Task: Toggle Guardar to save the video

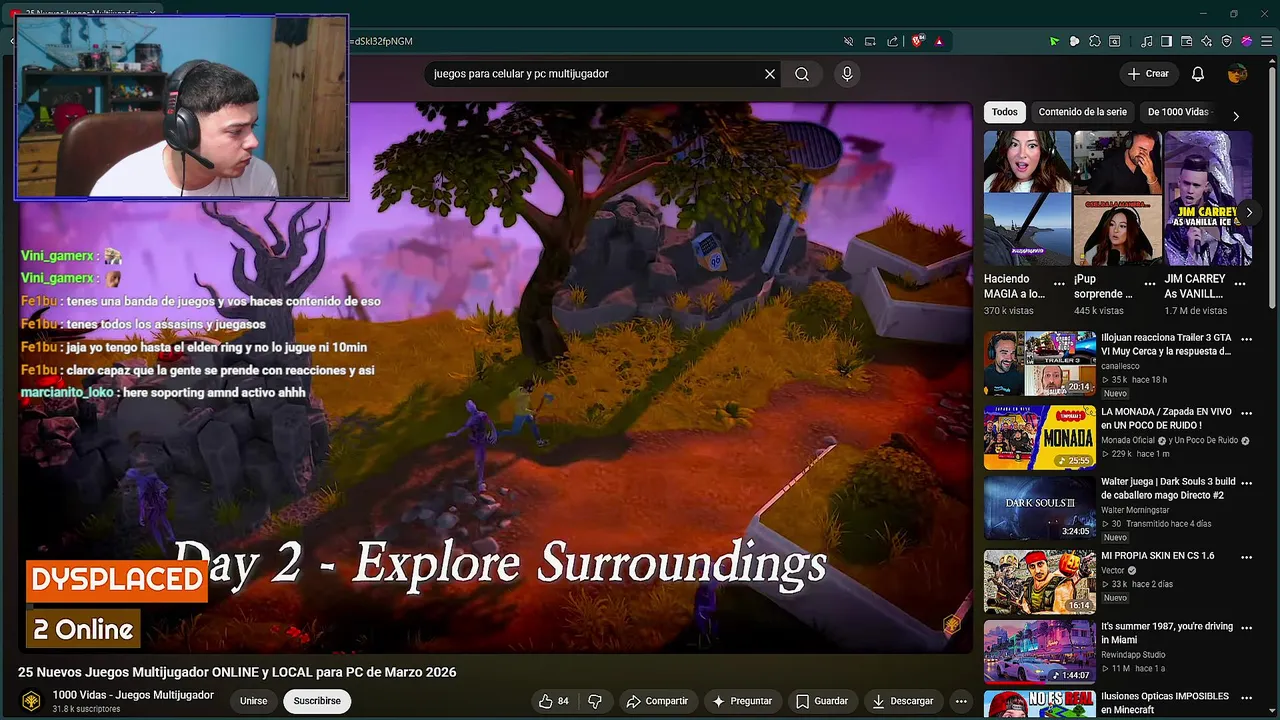Action: click(822, 701)
